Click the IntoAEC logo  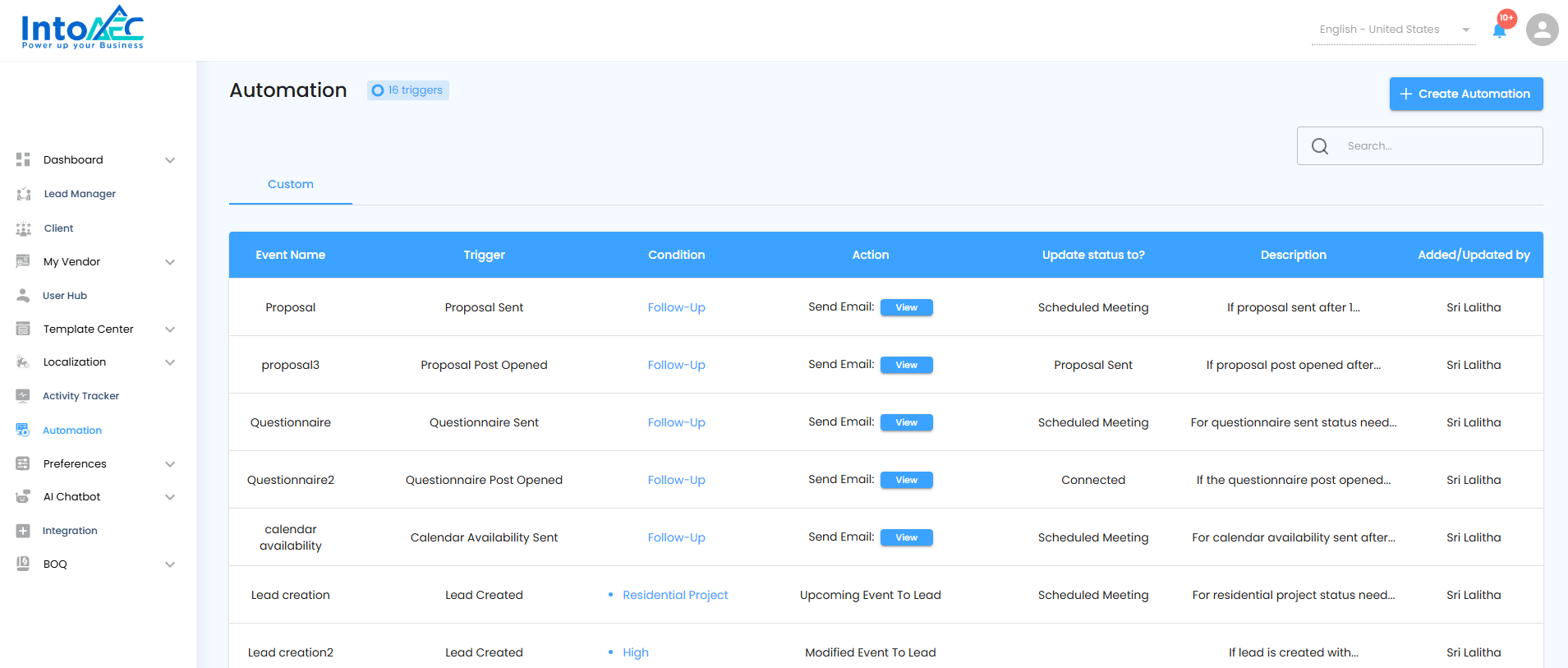[82, 27]
